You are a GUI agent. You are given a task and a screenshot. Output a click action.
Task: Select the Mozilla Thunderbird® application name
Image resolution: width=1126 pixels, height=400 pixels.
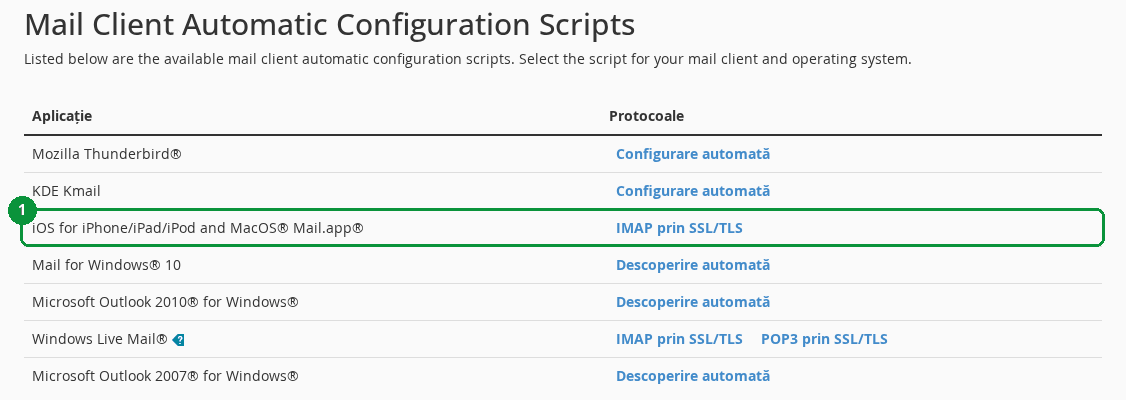[x=106, y=154]
